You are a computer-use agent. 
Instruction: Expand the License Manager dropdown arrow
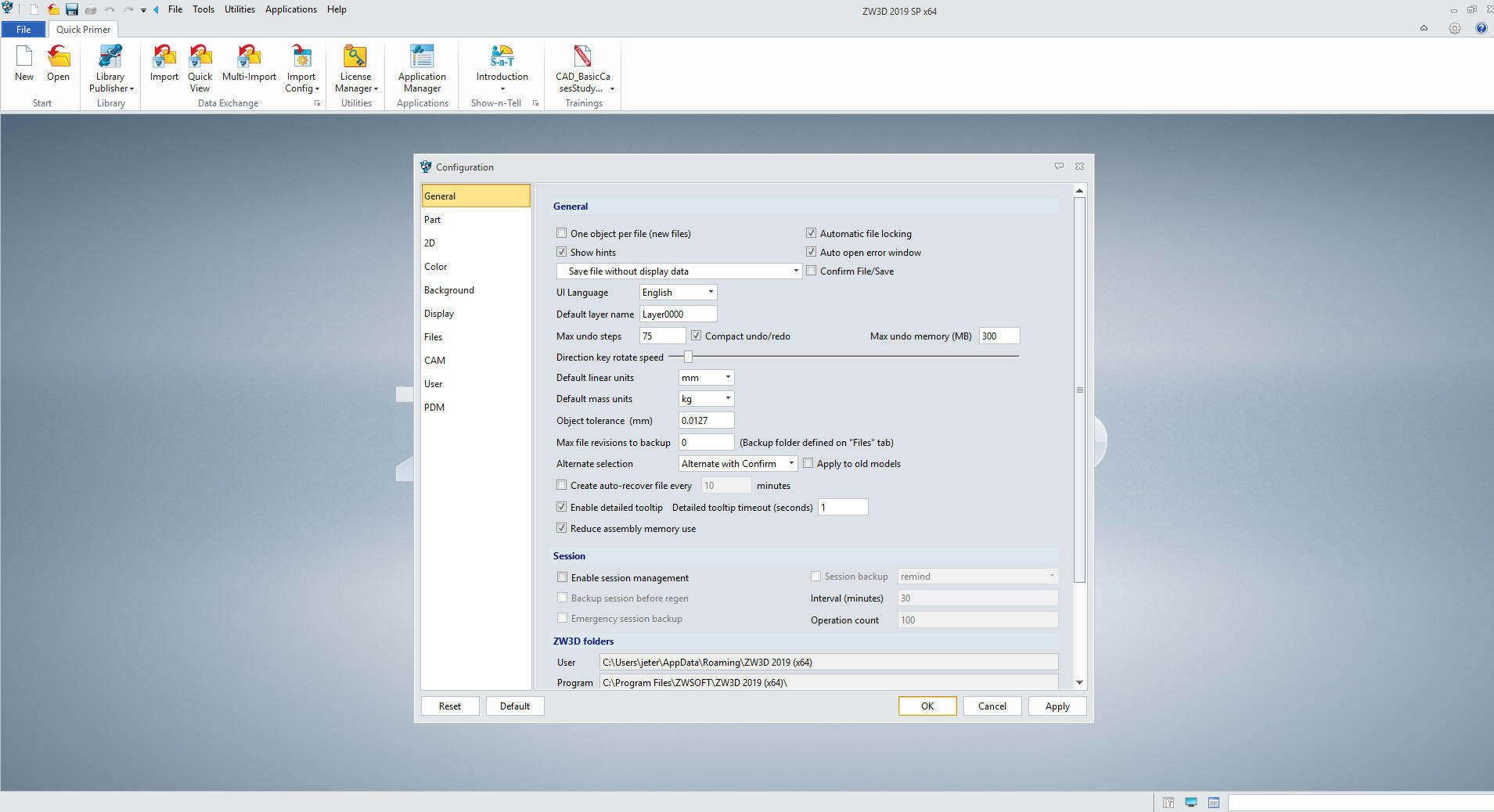(x=376, y=89)
